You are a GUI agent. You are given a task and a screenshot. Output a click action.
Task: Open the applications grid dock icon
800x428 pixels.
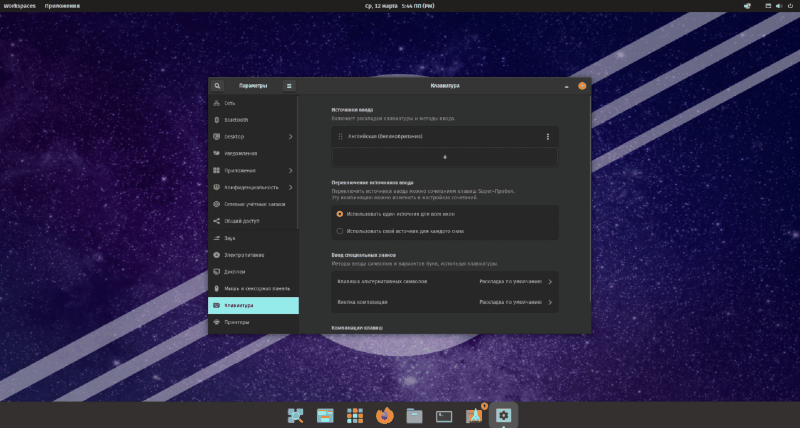click(x=355, y=416)
